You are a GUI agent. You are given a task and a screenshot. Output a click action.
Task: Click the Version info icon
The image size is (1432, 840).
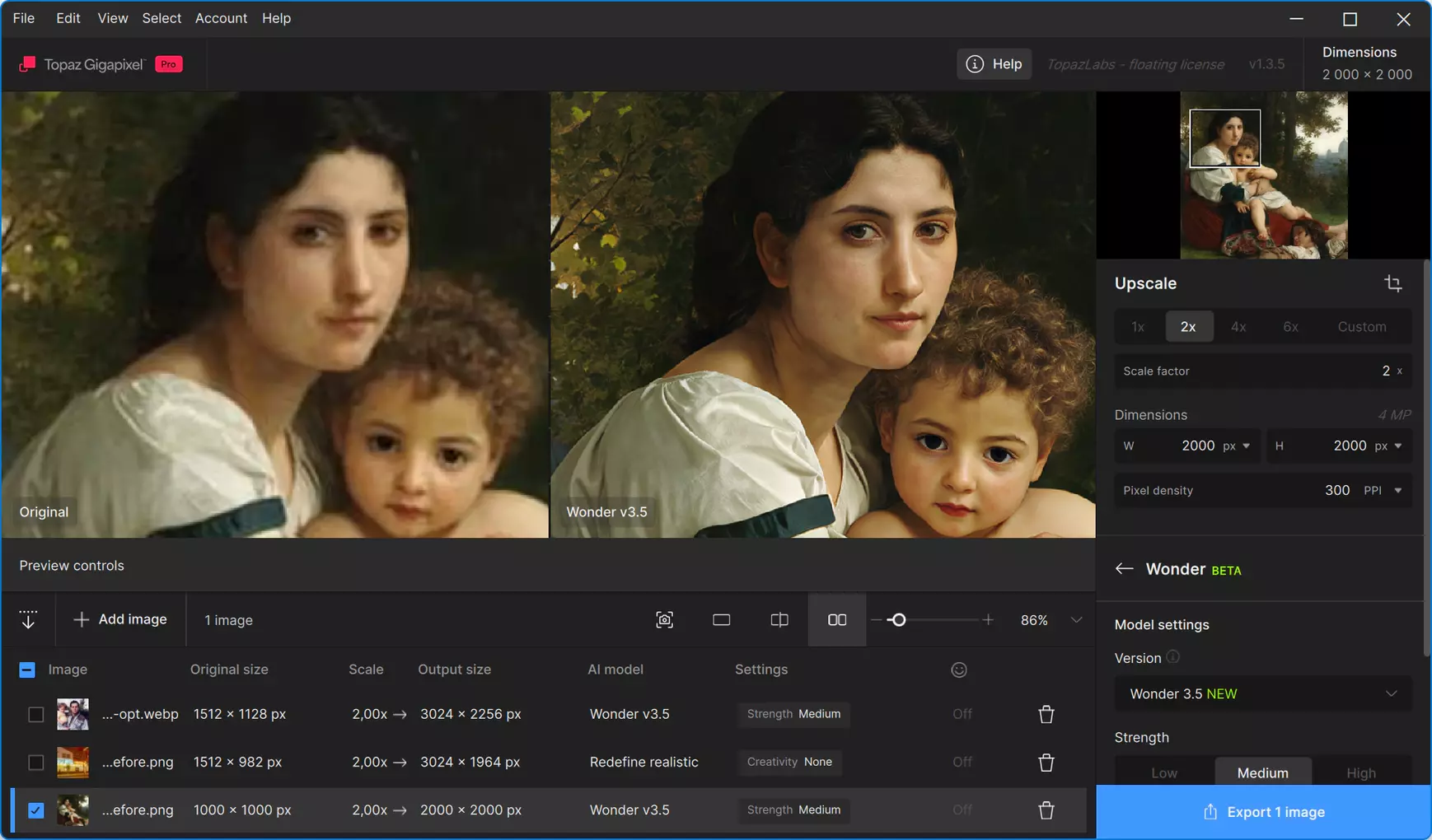(x=1172, y=657)
